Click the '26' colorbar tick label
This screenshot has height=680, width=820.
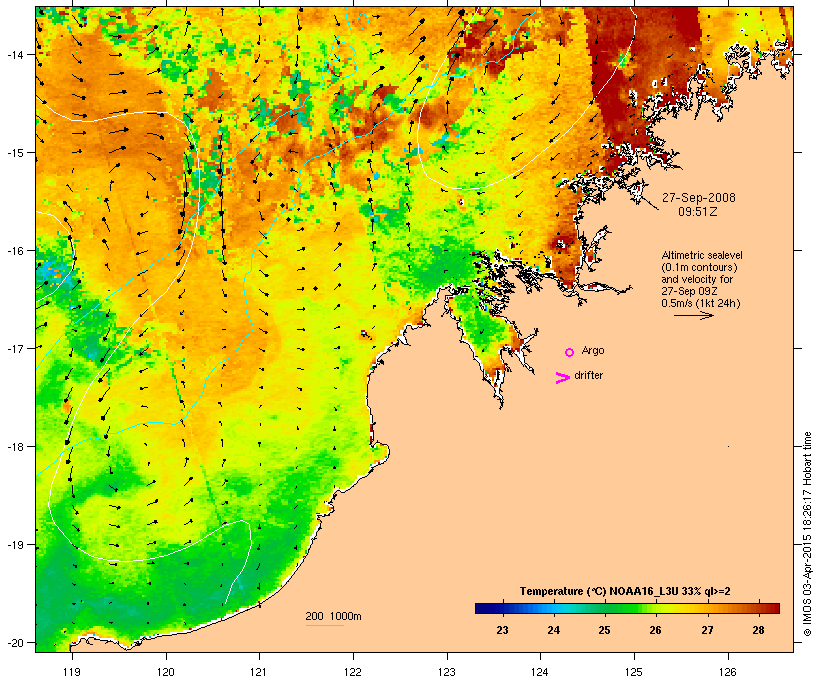click(655, 630)
